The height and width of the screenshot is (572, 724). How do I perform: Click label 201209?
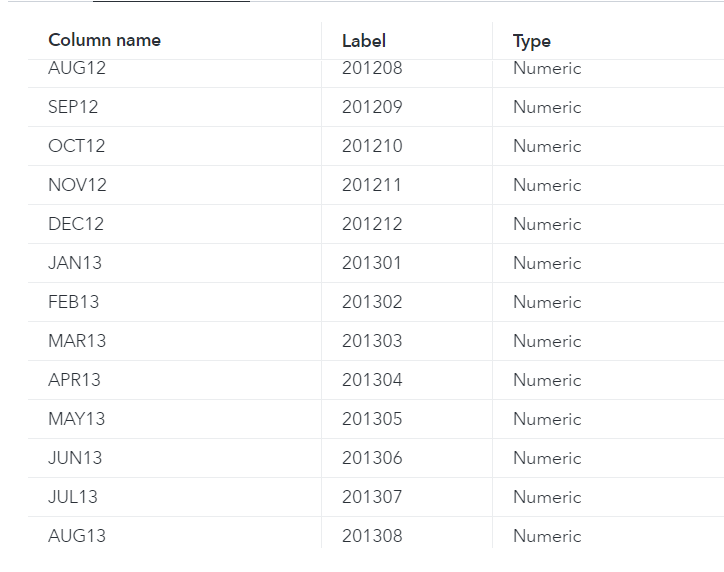(x=372, y=107)
